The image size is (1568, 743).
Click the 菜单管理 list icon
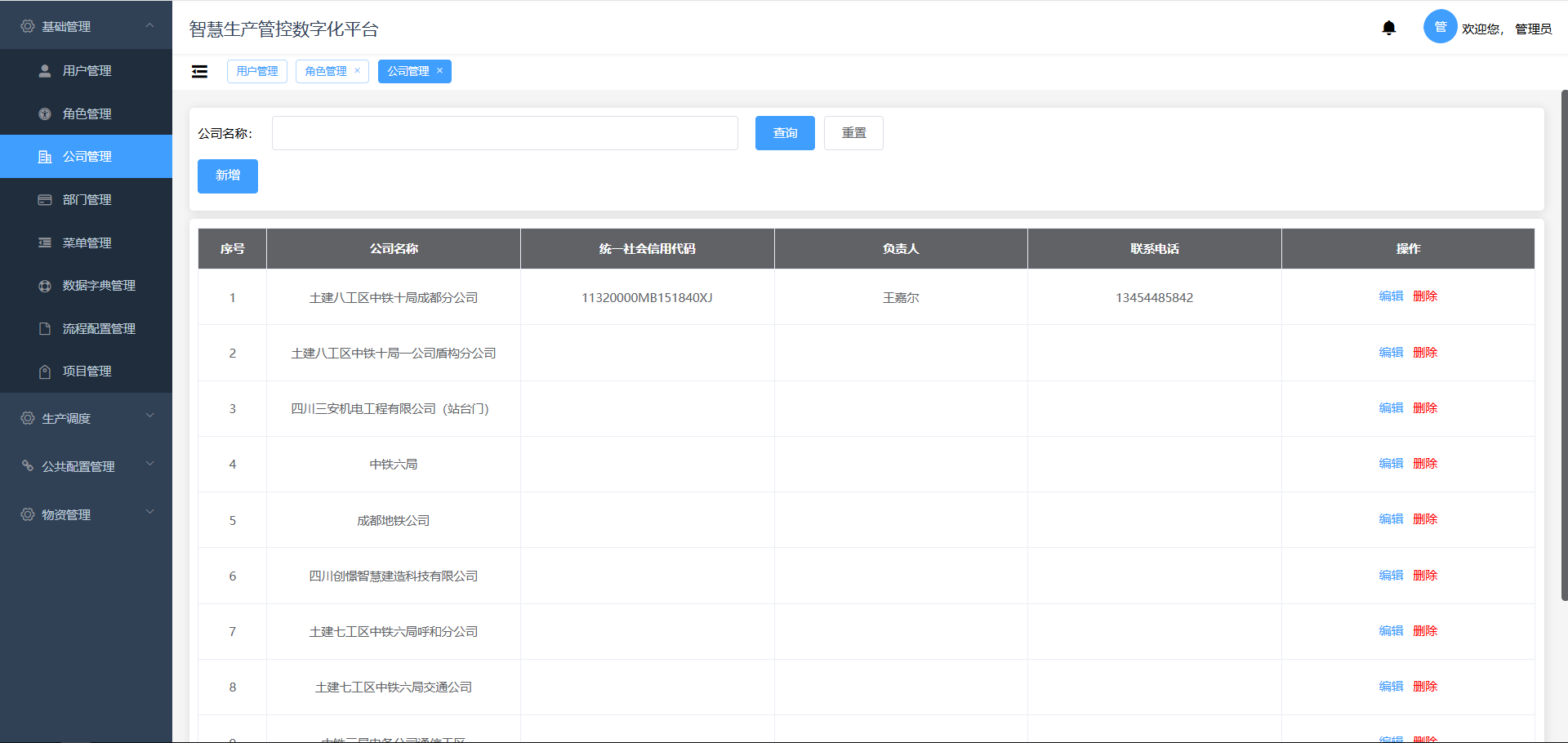(45, 242)
